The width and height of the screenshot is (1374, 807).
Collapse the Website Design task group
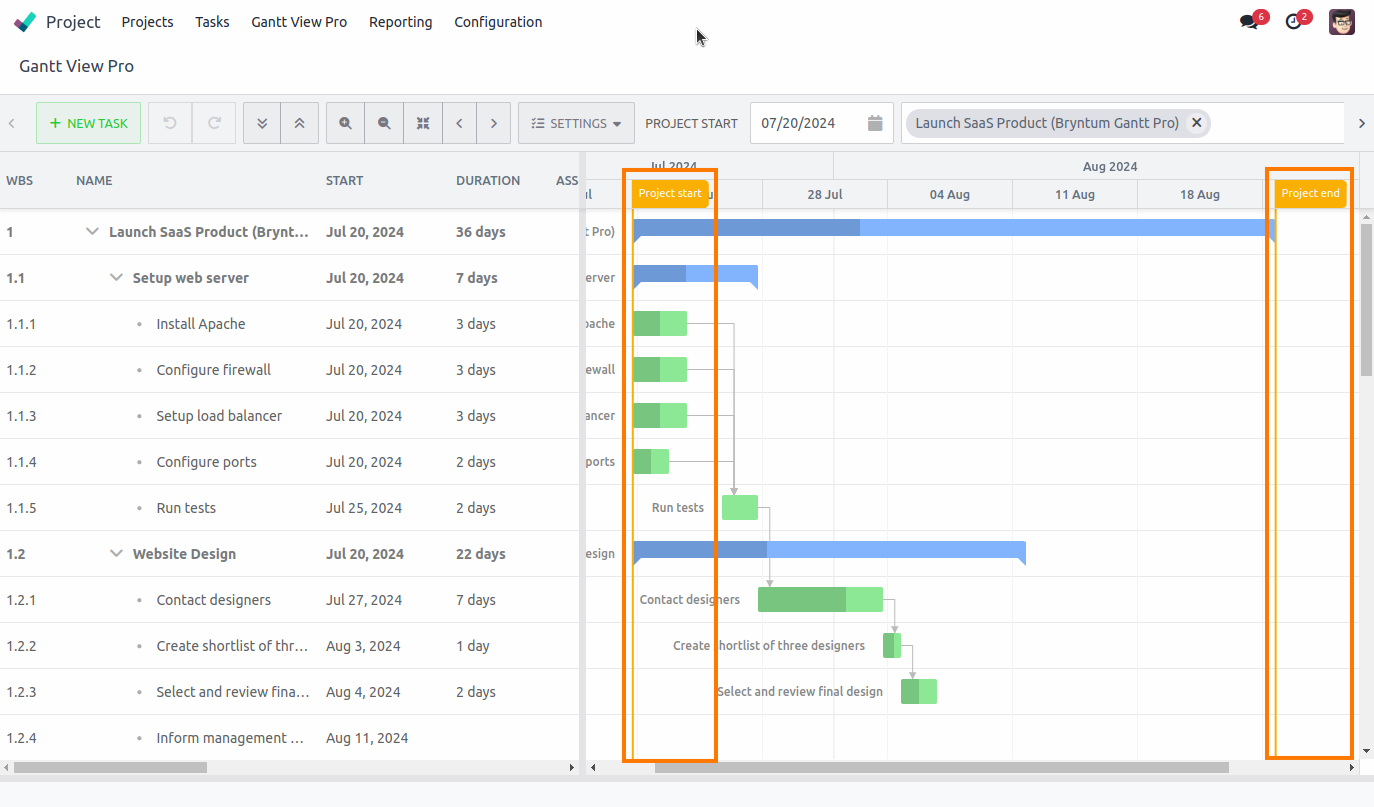(x=116, y=553)
